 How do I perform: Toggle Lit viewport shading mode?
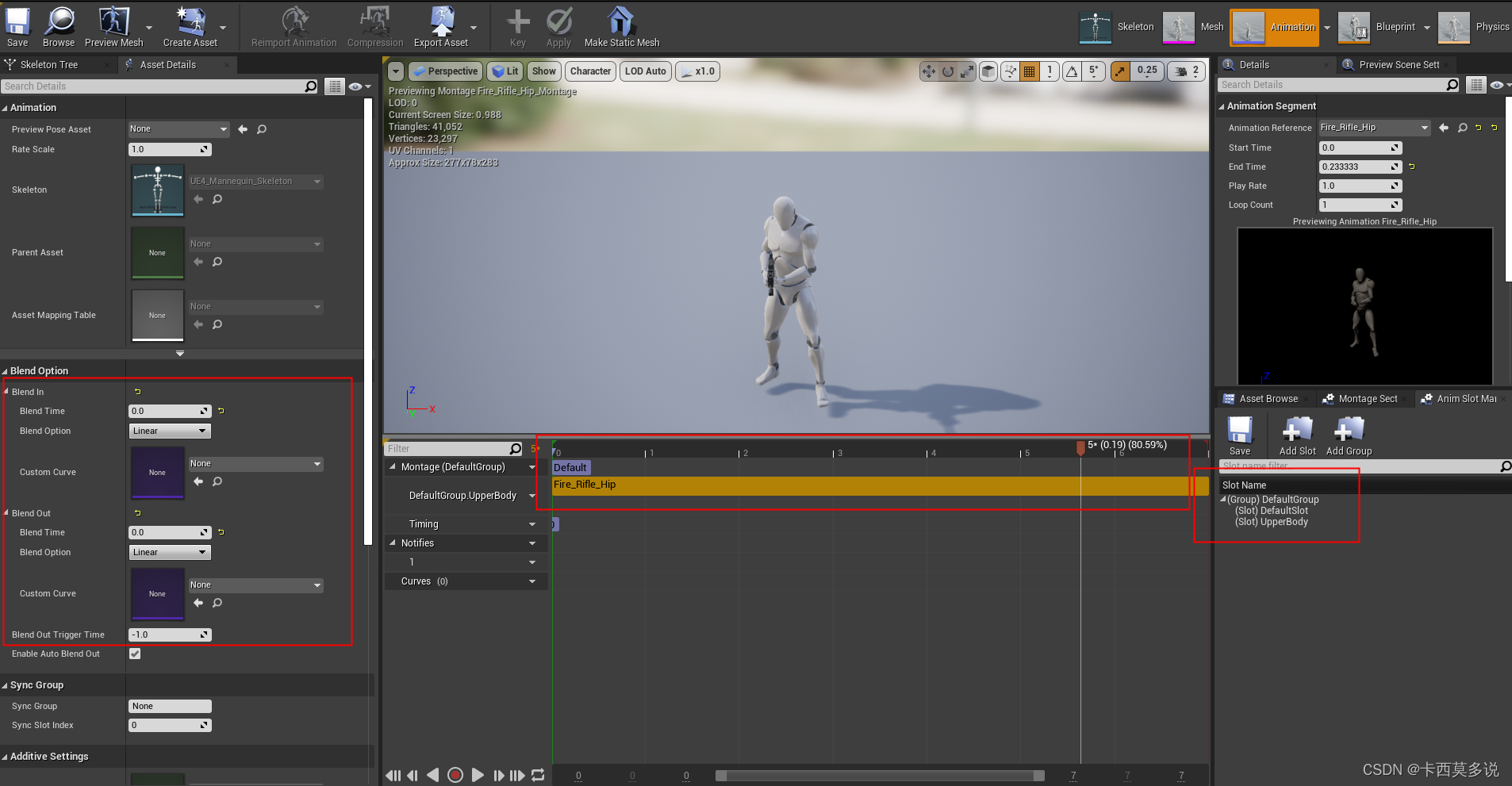point(505,71)
